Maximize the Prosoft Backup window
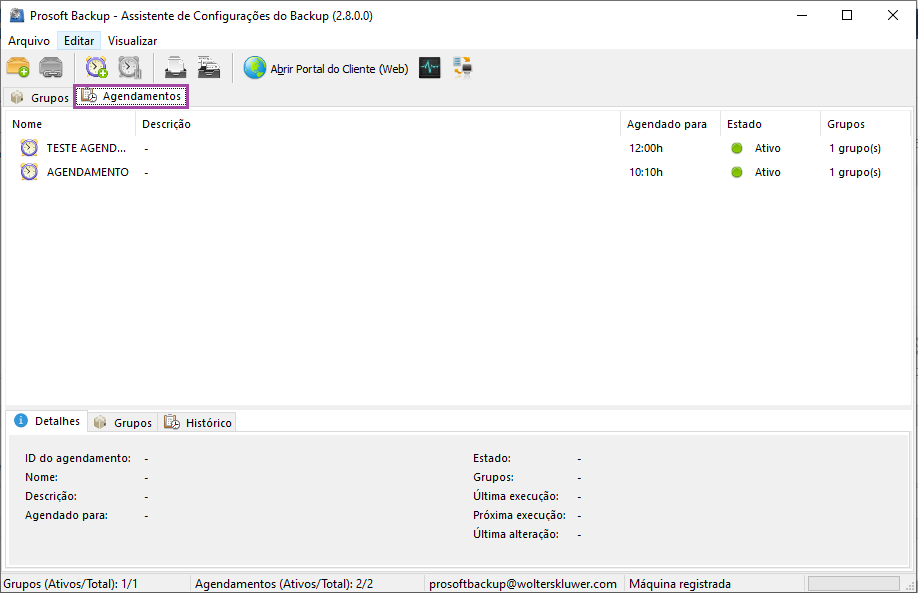Viewport: 918px width, 593px height. (x=847, y=15)
